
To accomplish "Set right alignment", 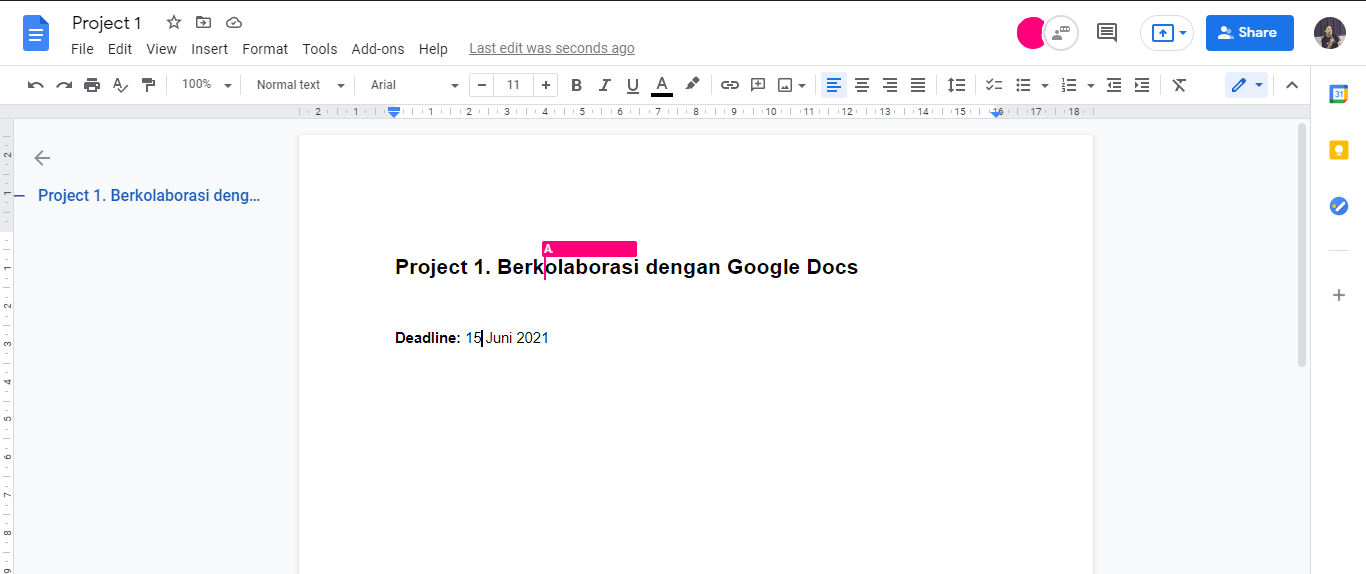I will pyautogui.click(x=890, y=85).
